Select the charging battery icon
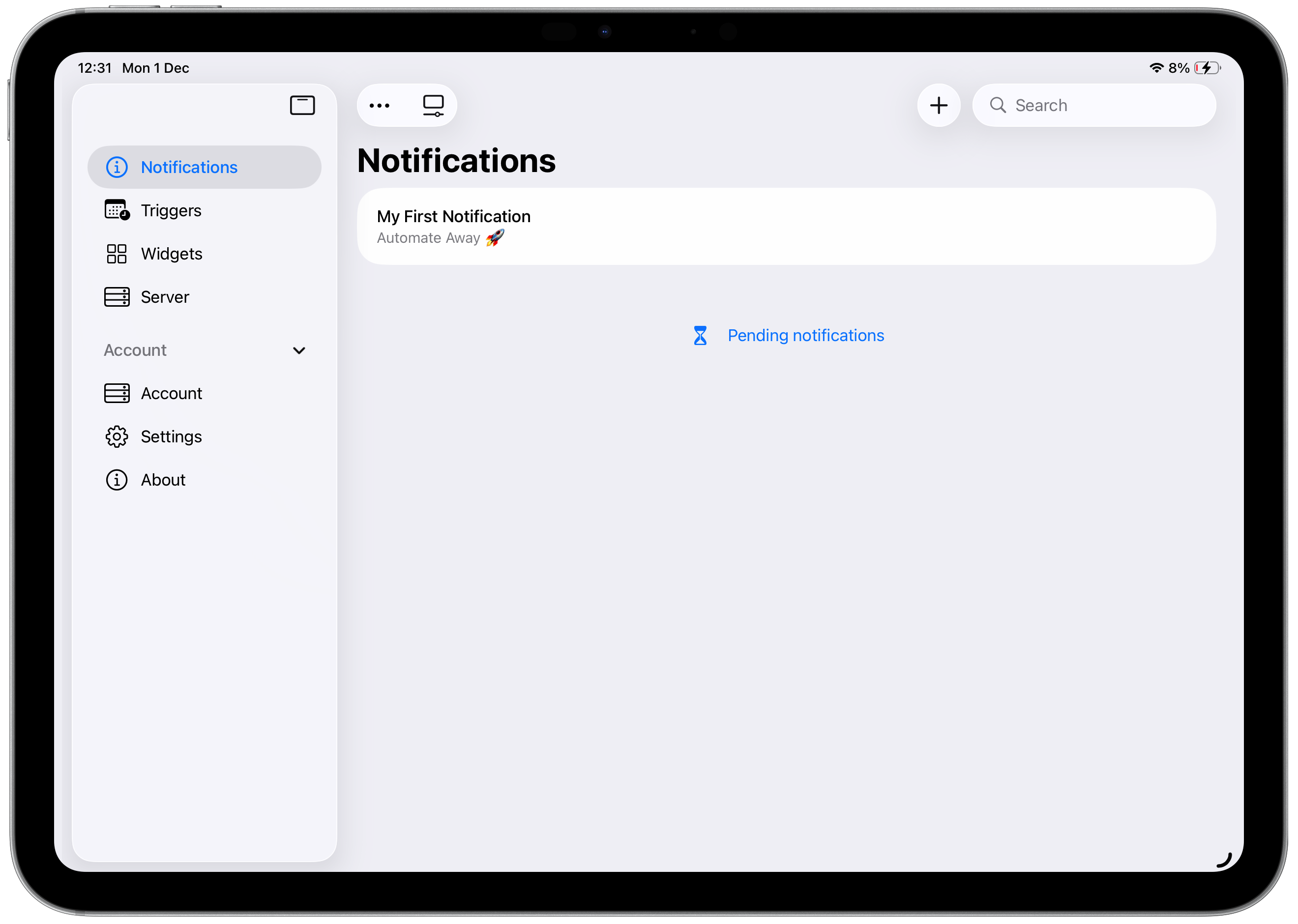This screenshot has height=924, width=1298. (x=1207, y=68)
